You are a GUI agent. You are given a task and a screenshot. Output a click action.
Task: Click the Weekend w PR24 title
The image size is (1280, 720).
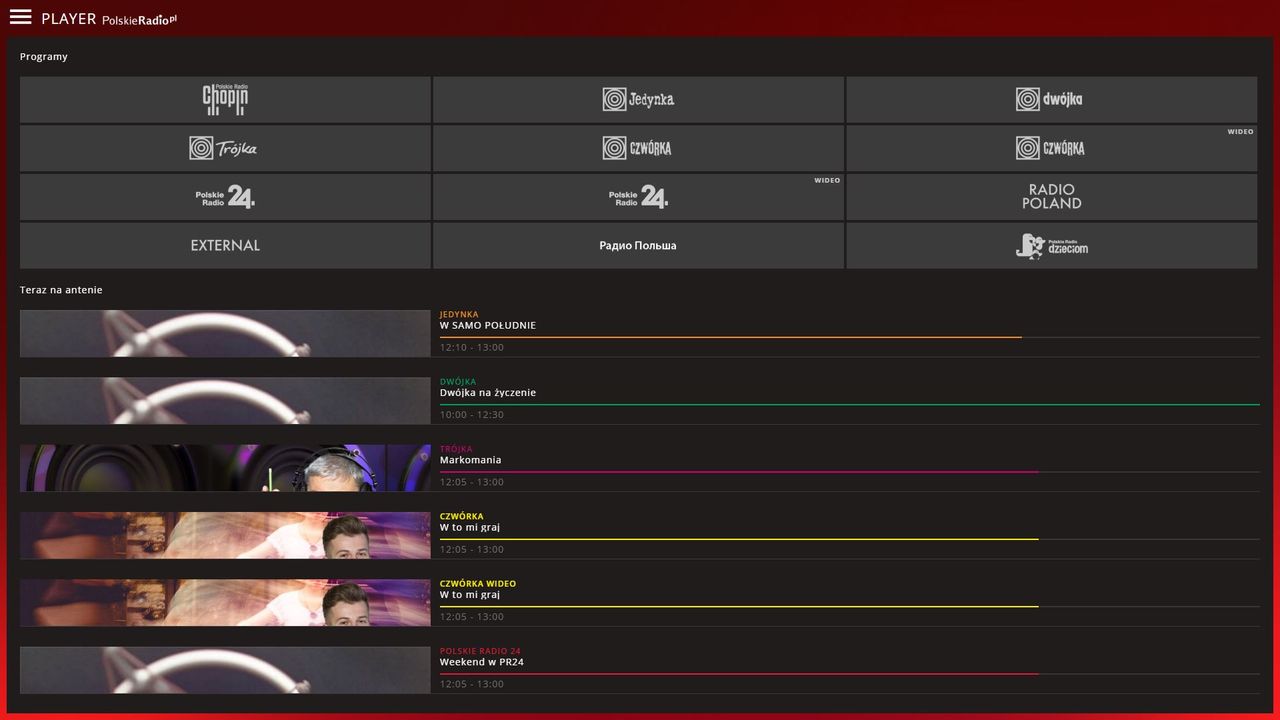482,662
